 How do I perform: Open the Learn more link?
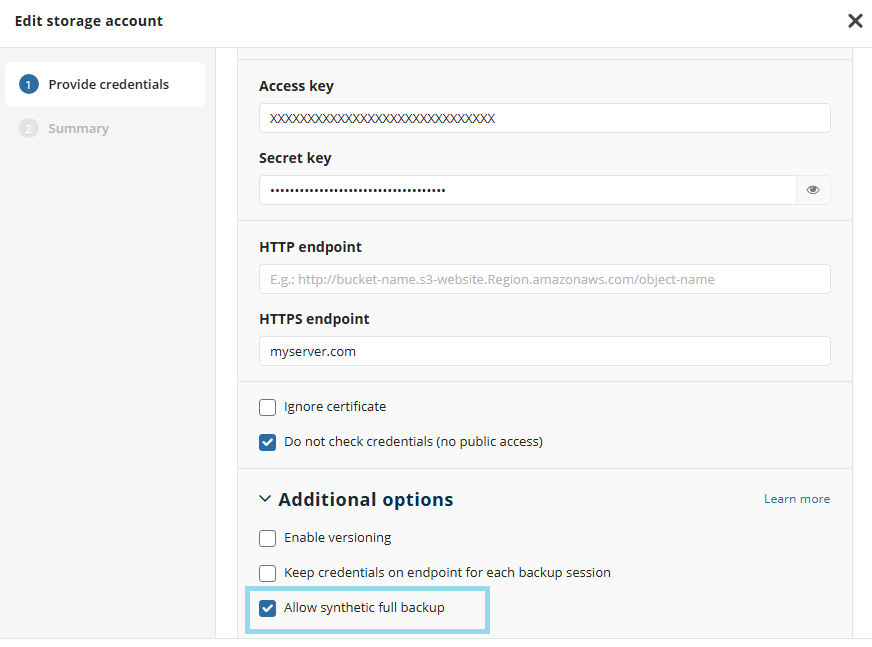(x=796, y=499)
